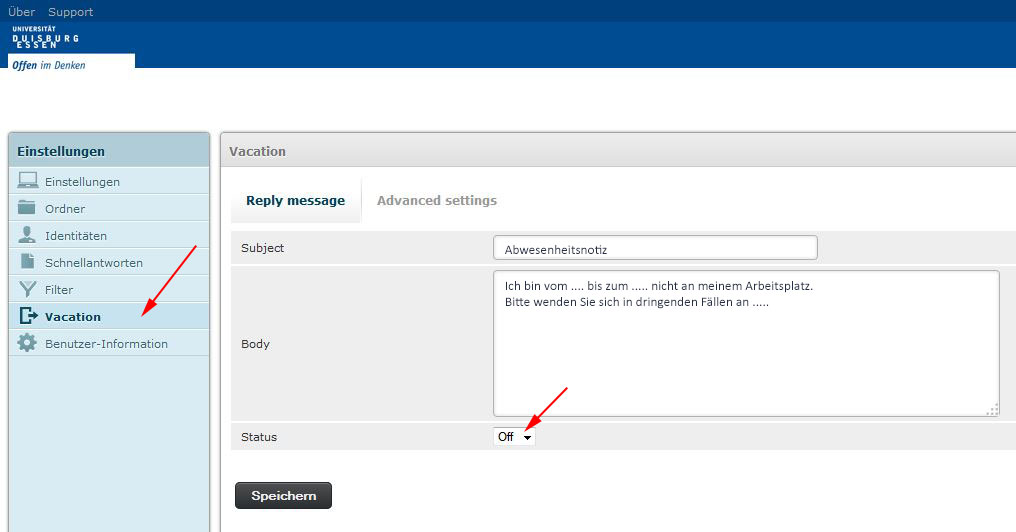Click the Universität Duisburg Essen logo
Screen dimensions: 1016x532
pyautogui.click(x=46, y=38)
